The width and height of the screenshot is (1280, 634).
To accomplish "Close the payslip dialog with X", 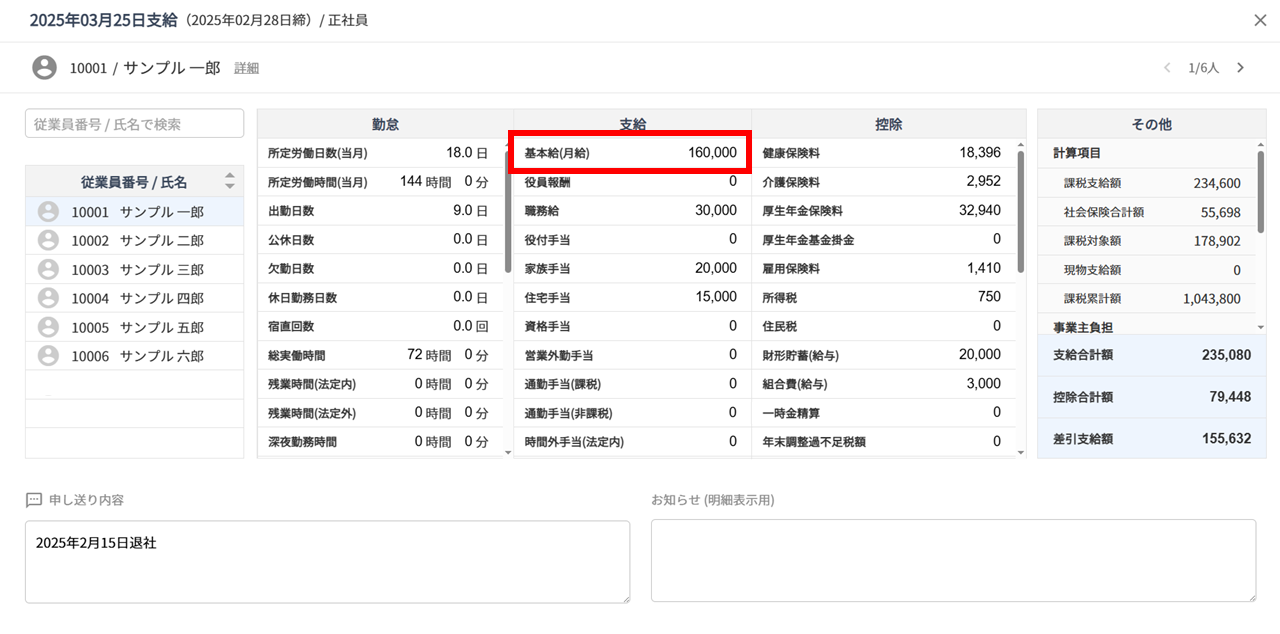I will click(x=1260, y=20).
